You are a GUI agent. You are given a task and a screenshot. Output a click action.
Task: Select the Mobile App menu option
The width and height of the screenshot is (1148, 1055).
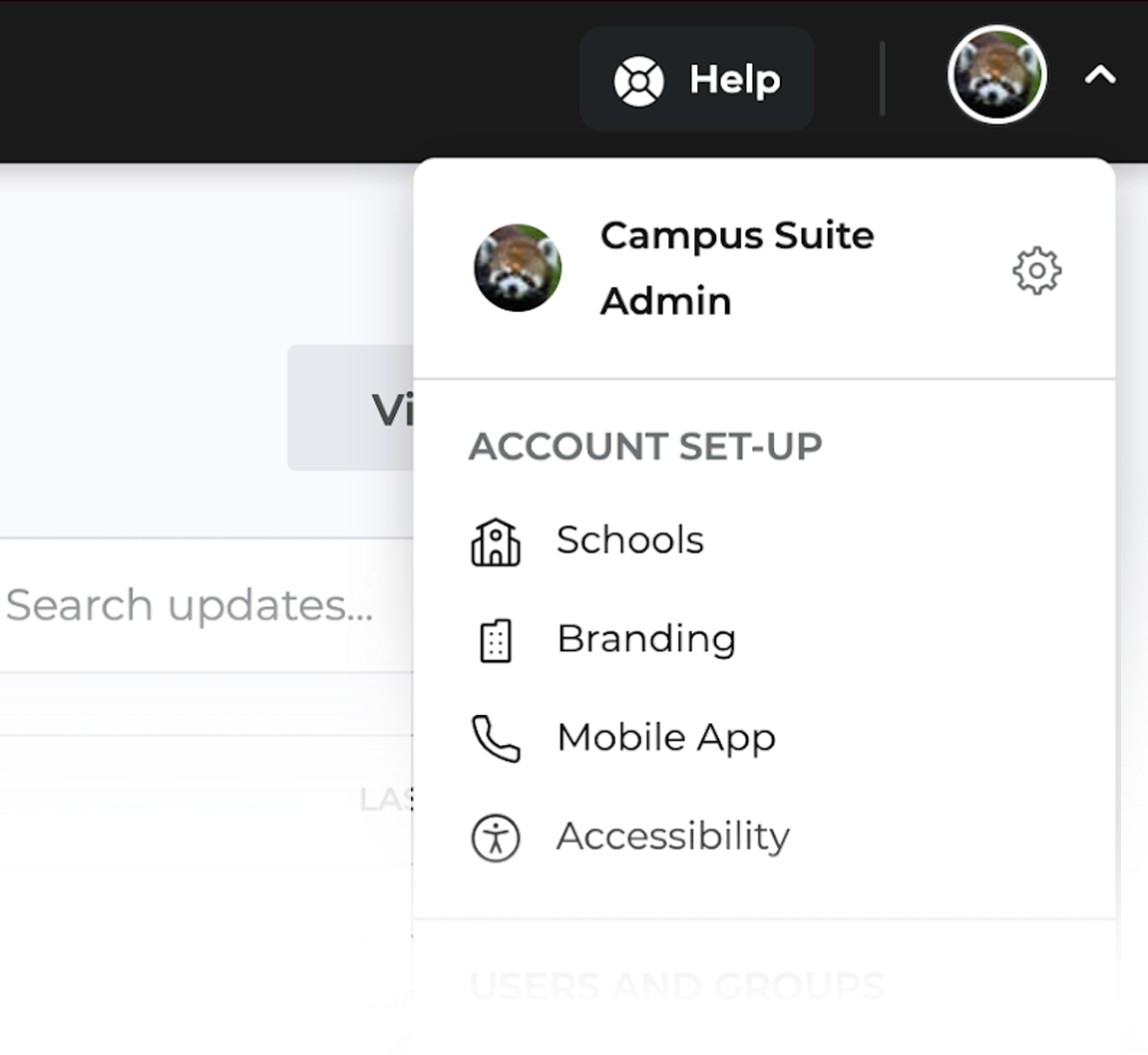(666, 738)
